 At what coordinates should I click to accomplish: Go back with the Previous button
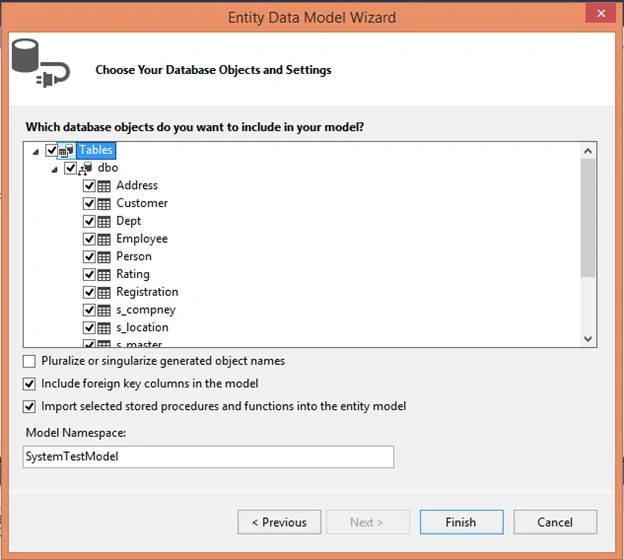tap(279, 522)
